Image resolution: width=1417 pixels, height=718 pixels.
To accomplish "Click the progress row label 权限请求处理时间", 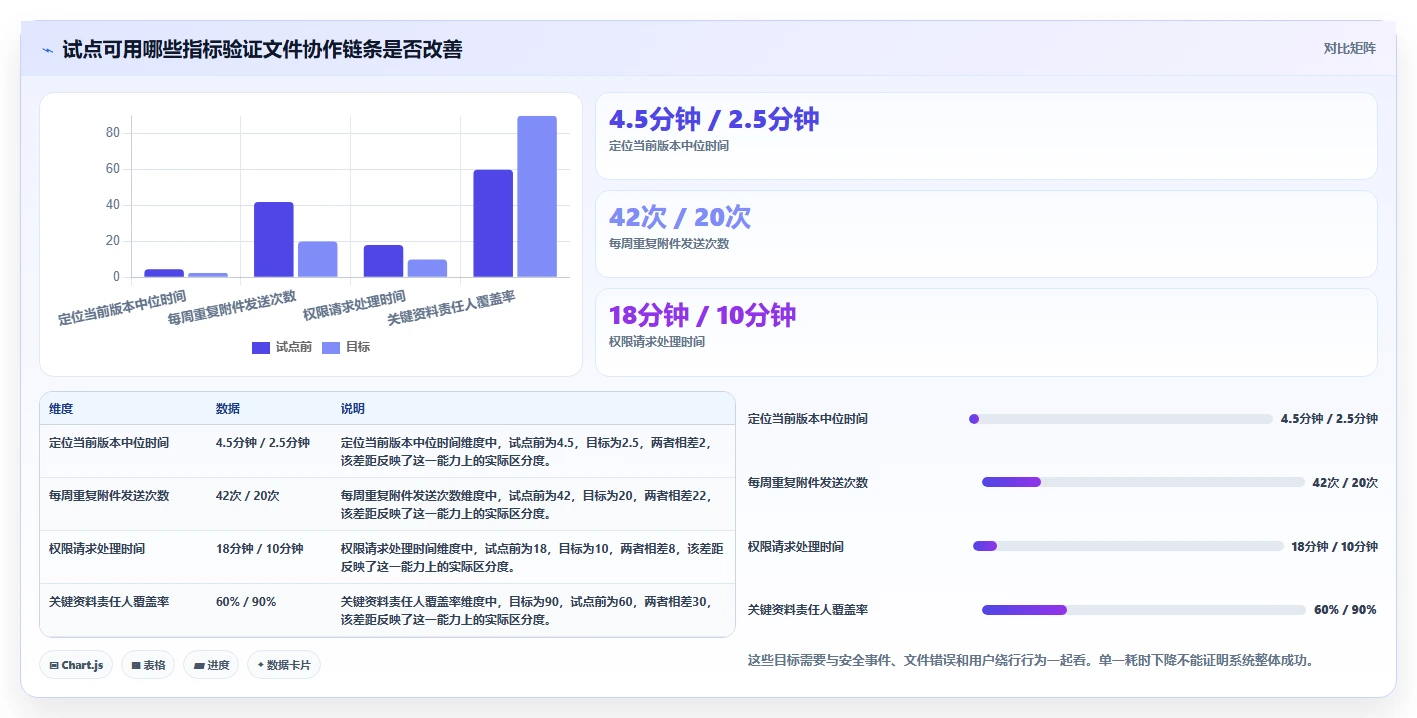I will (796, 546).
